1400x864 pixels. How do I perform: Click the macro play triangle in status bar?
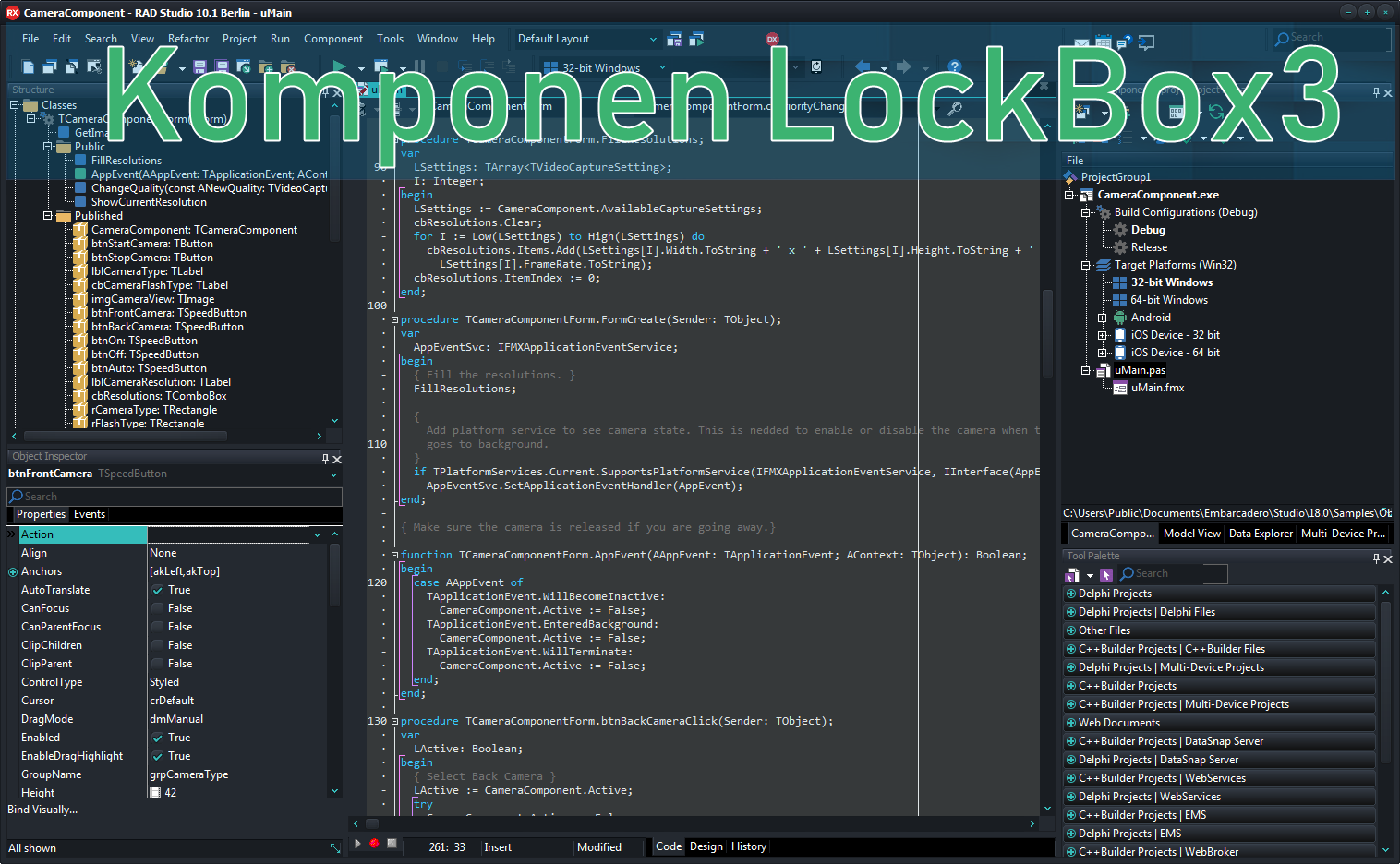pyautogui.click(x=358, y=843)
